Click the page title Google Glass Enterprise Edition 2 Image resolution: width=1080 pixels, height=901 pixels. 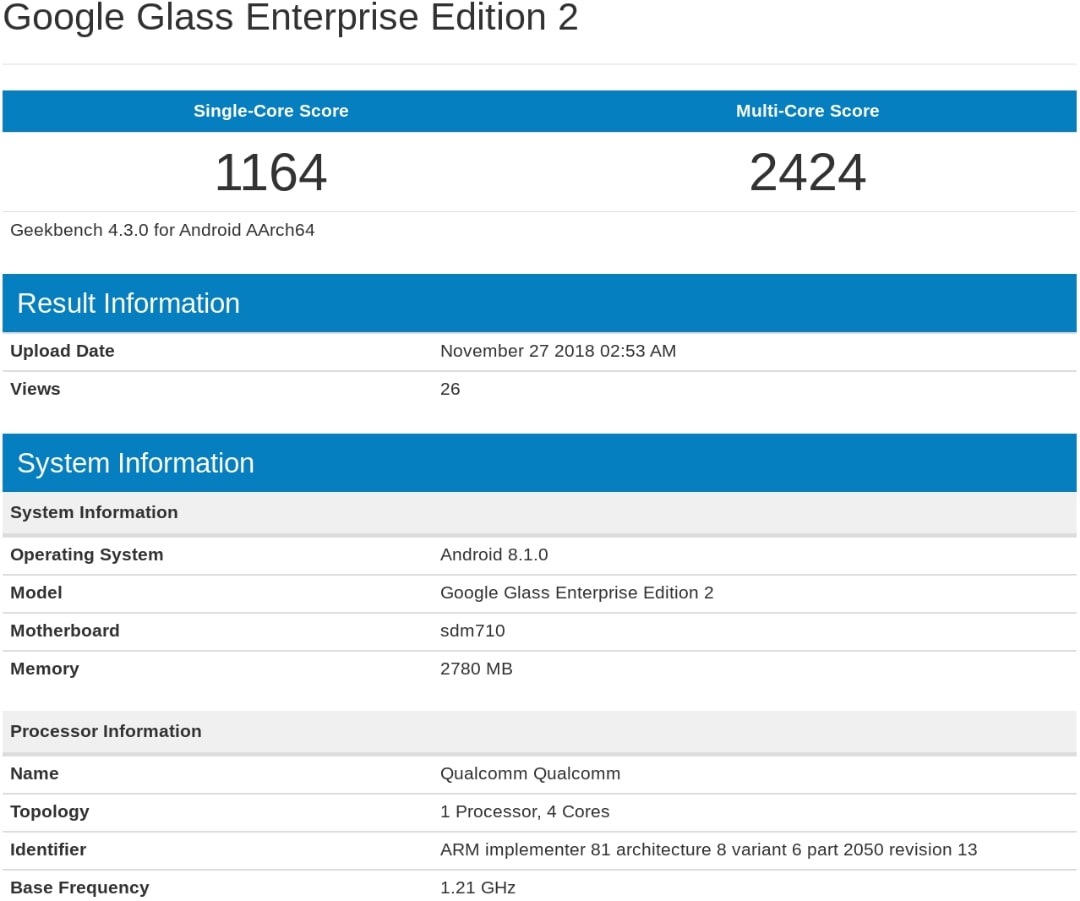point(291,18)
